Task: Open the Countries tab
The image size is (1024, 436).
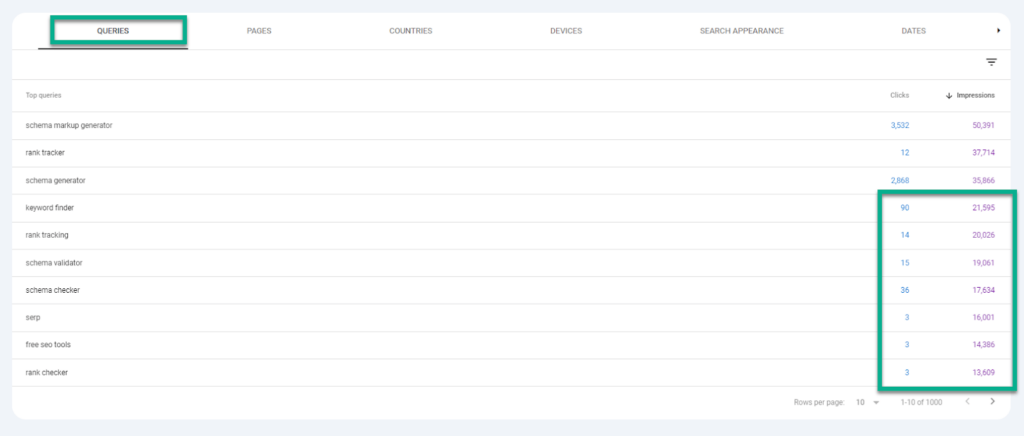Action: pos(410,31)
